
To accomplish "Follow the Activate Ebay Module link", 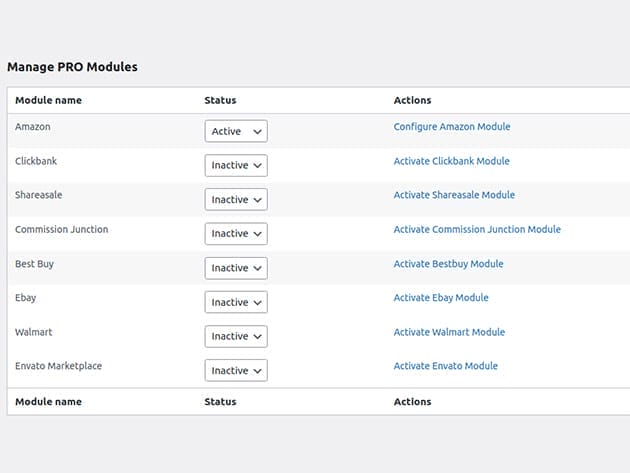I will pos(441,298).
